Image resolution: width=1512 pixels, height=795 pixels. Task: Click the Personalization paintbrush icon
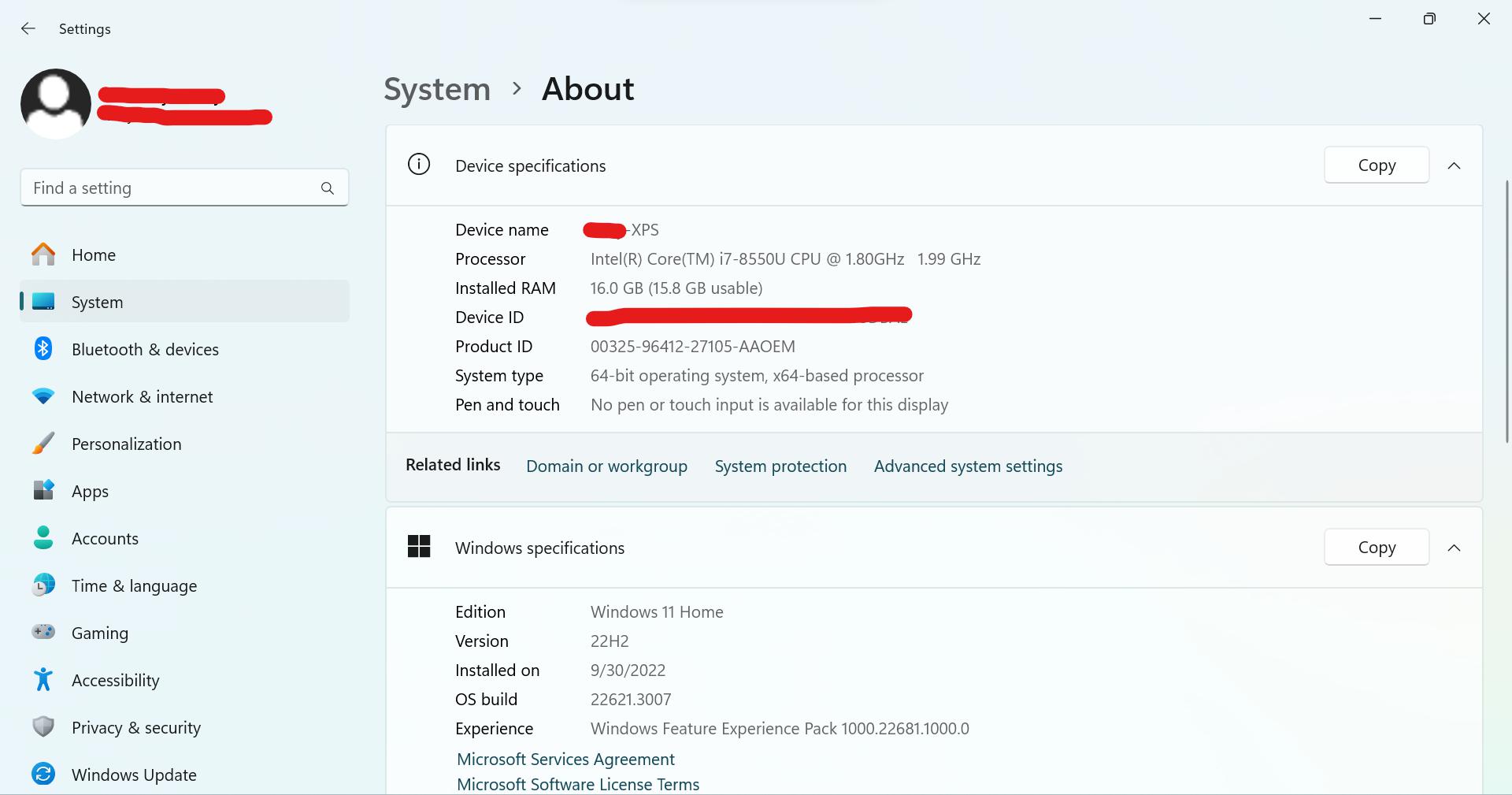click(x=43, y=444)
